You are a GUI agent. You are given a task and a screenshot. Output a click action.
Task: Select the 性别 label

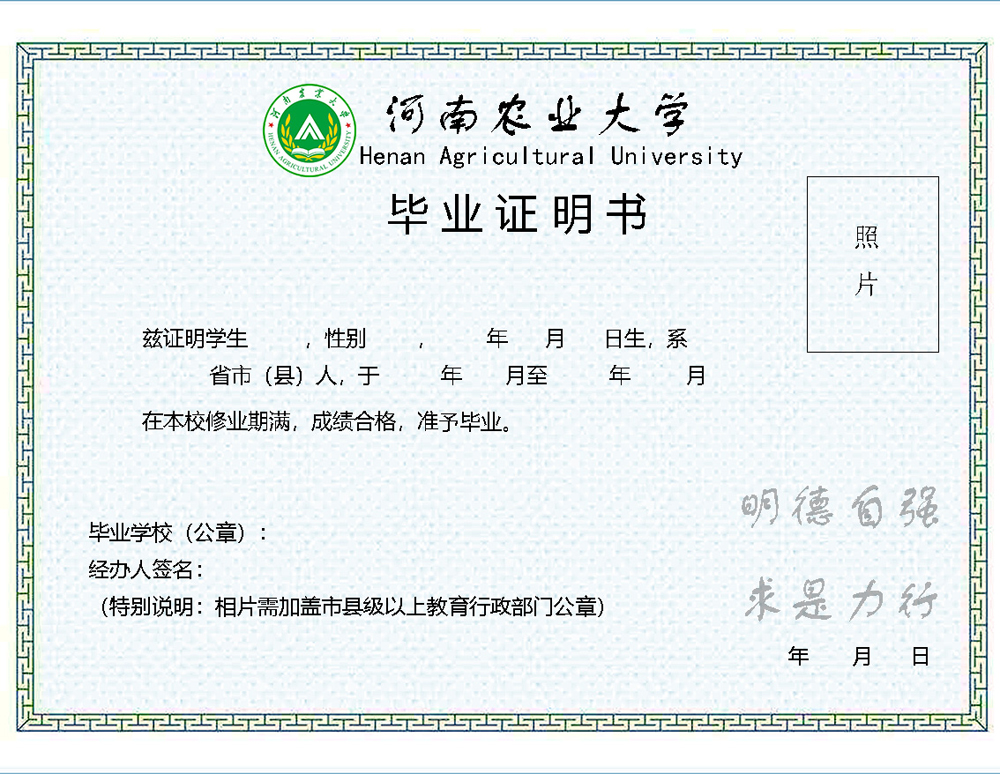point(345,339)
